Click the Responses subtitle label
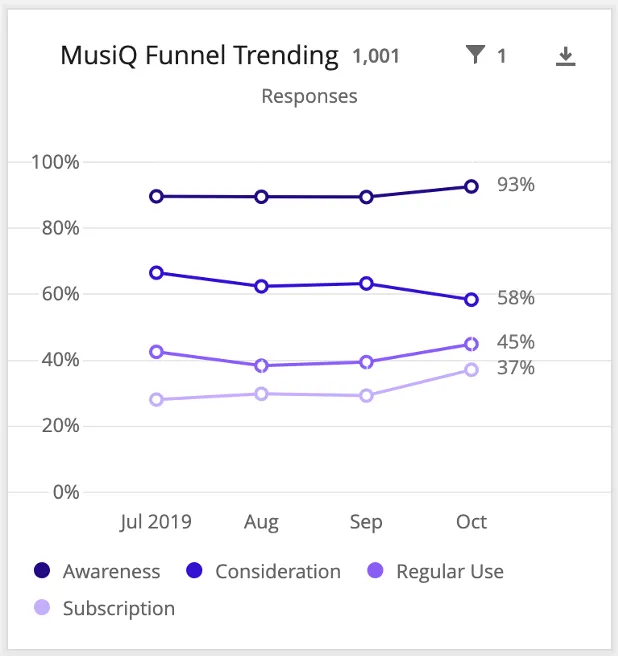 coord(309,96)
